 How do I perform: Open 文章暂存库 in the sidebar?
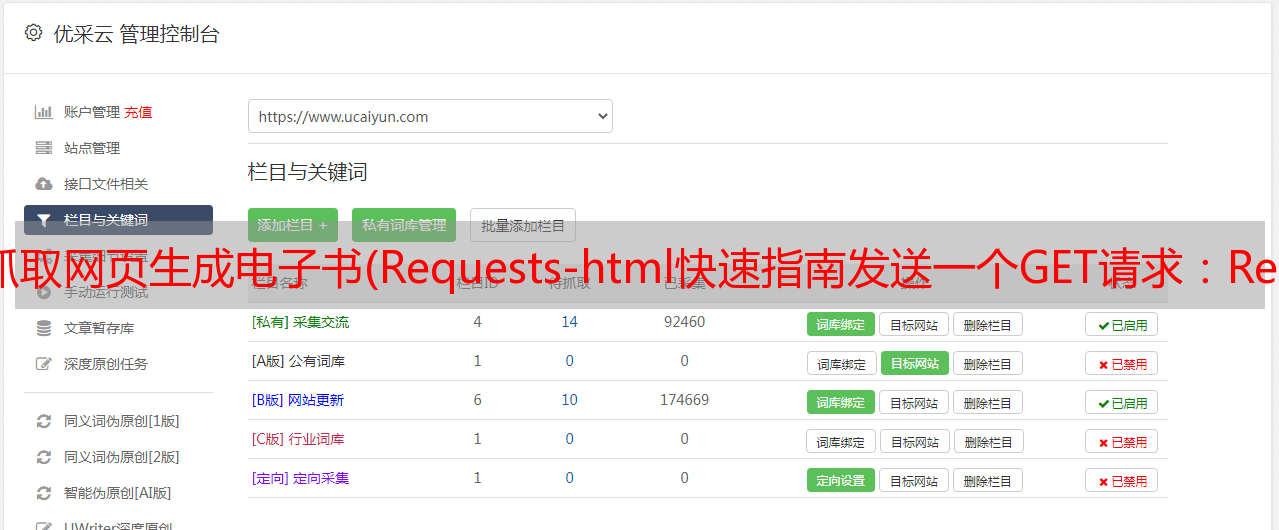(99, 328)
